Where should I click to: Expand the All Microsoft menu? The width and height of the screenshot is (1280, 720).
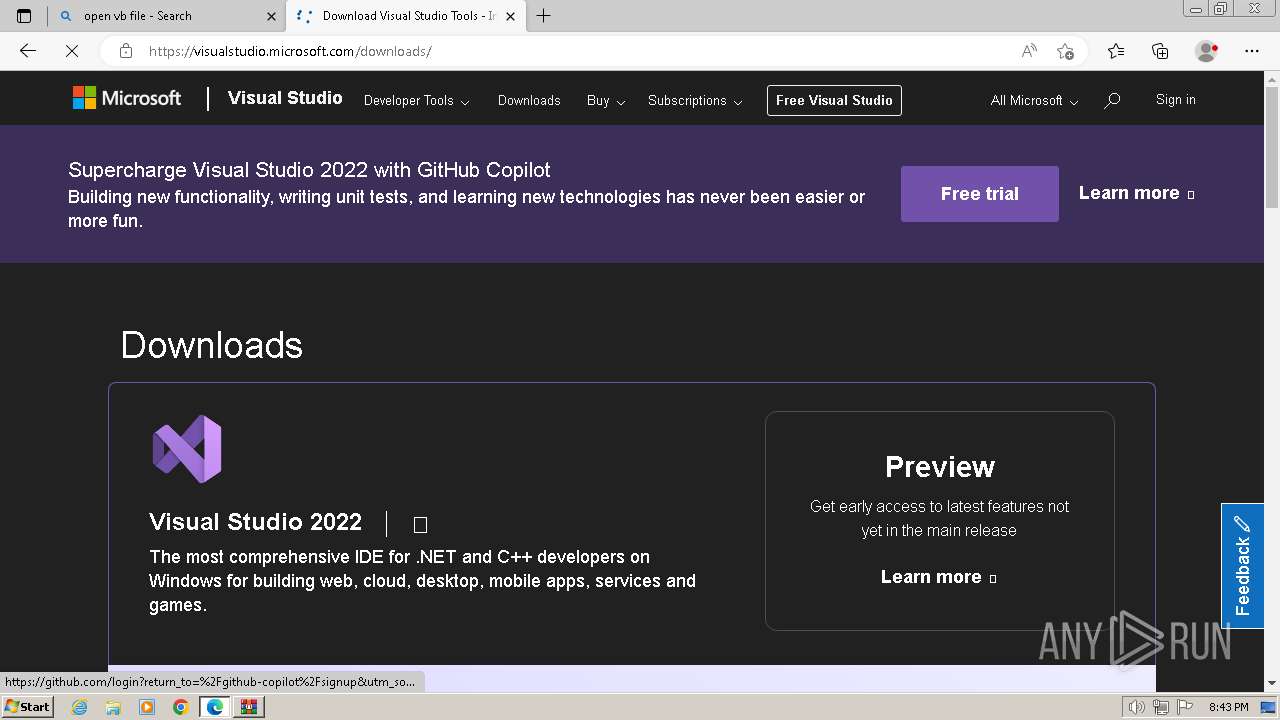(1034, 100)
